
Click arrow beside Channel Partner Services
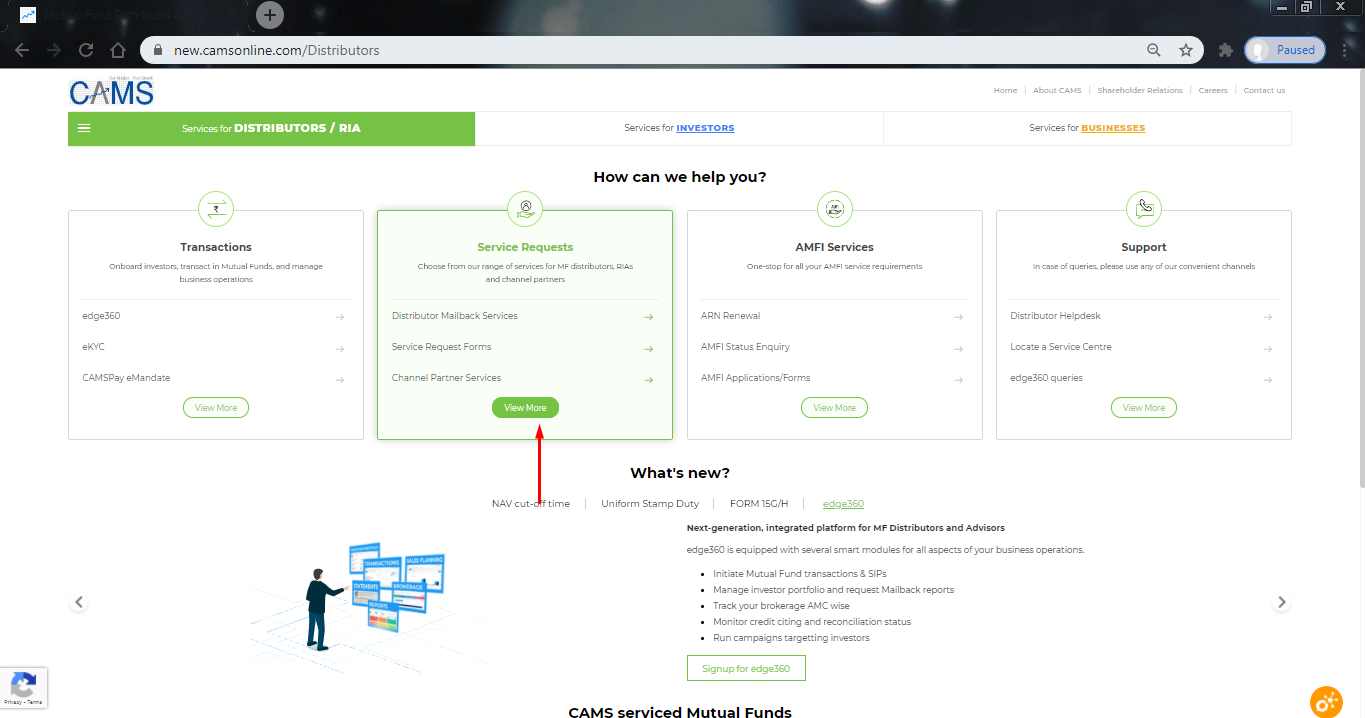click(x=649, y=379)
